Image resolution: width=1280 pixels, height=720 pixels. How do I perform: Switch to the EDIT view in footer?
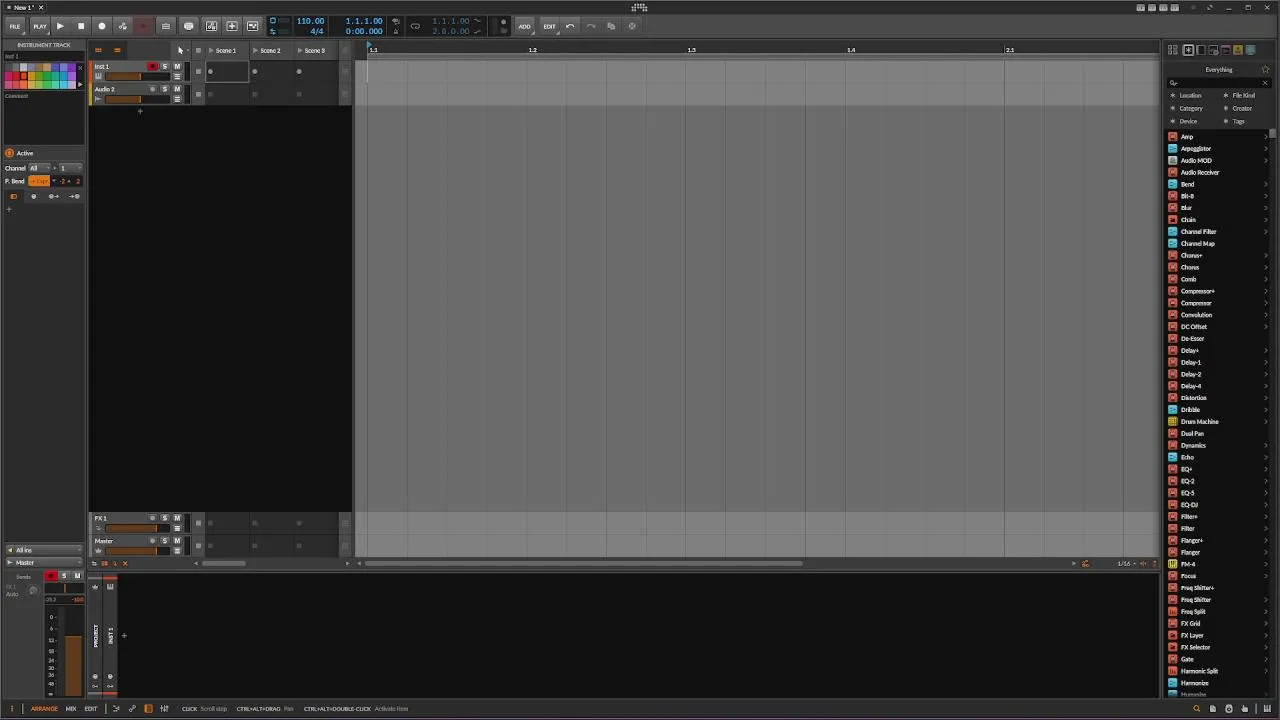[91, 708]
